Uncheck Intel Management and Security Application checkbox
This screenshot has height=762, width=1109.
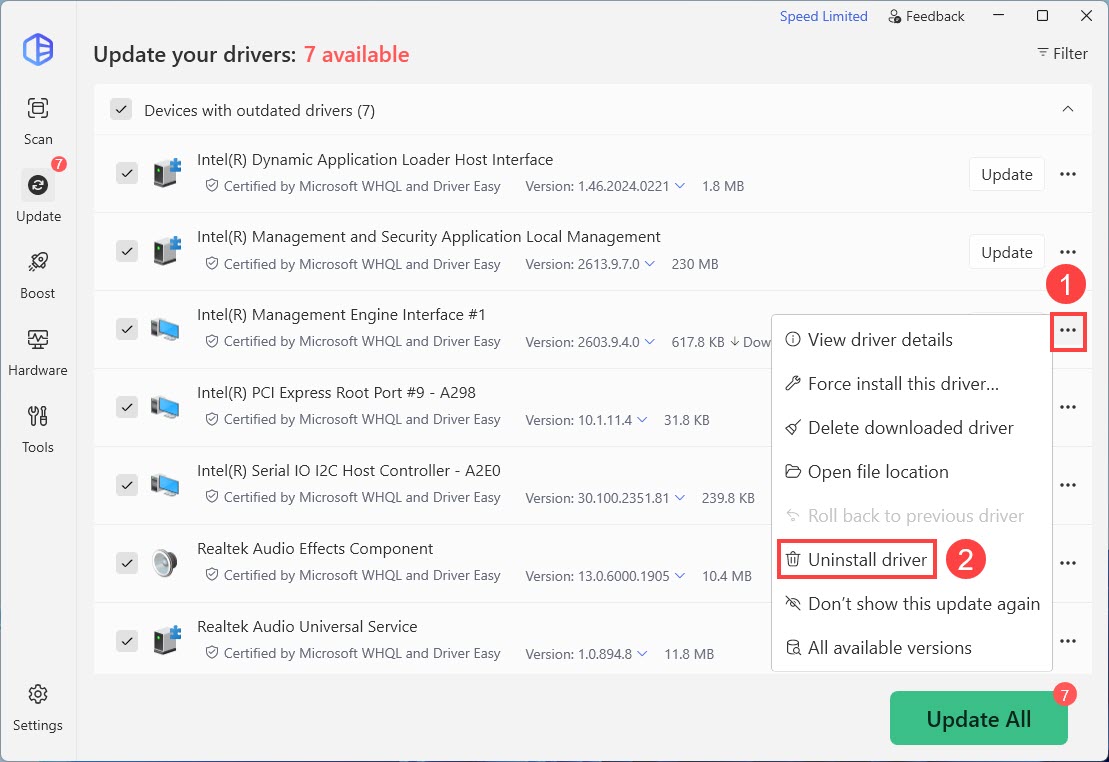127,251
